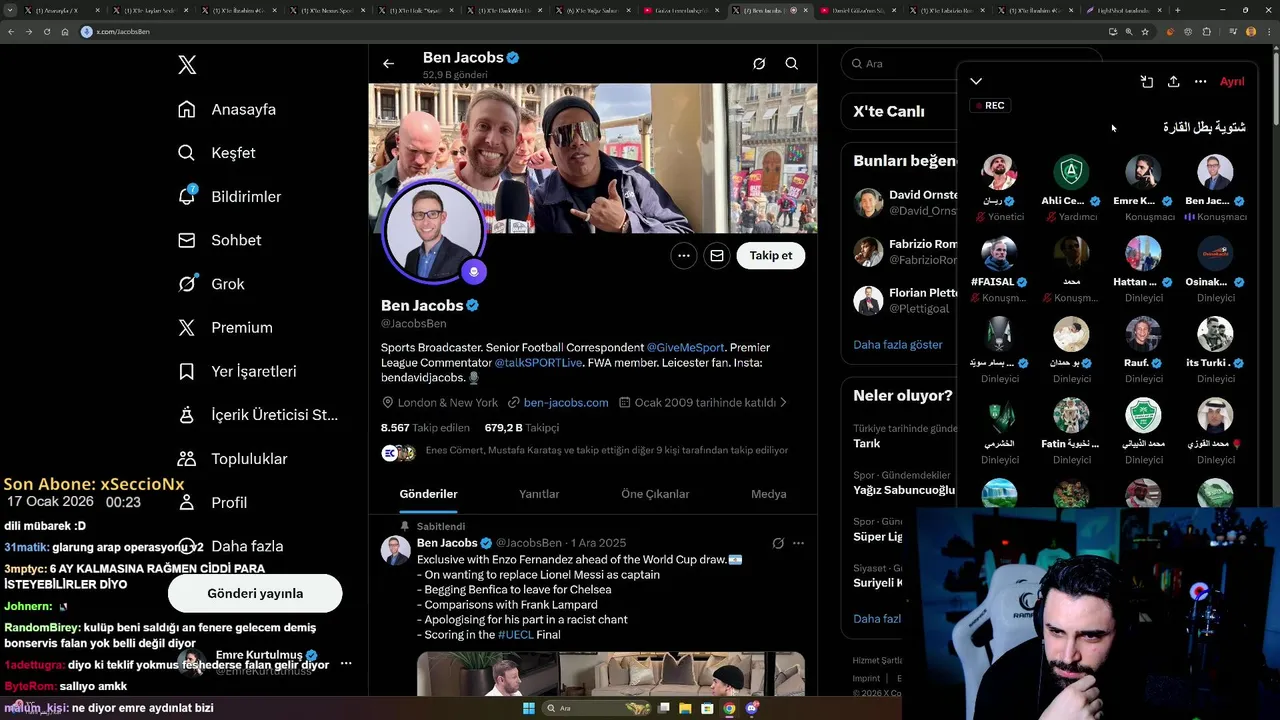Image resolution: width=1280 pixels, height=720 pixels.
Task: Open İçerik Üreticisi Stüdyosu item
Action: (x=258, y=415)
